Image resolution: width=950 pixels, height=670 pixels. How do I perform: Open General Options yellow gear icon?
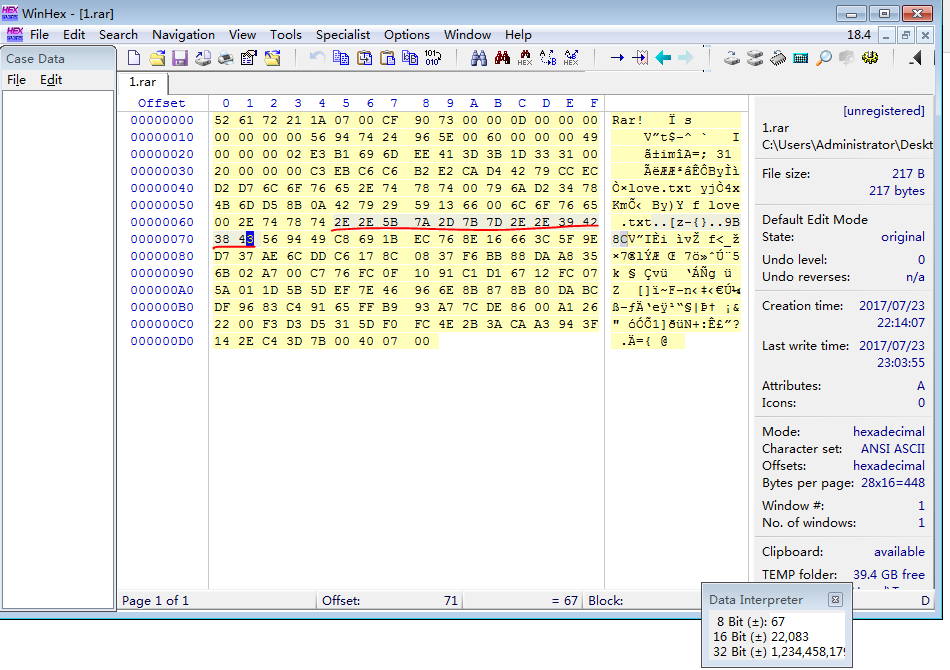[x=870, y=58]
